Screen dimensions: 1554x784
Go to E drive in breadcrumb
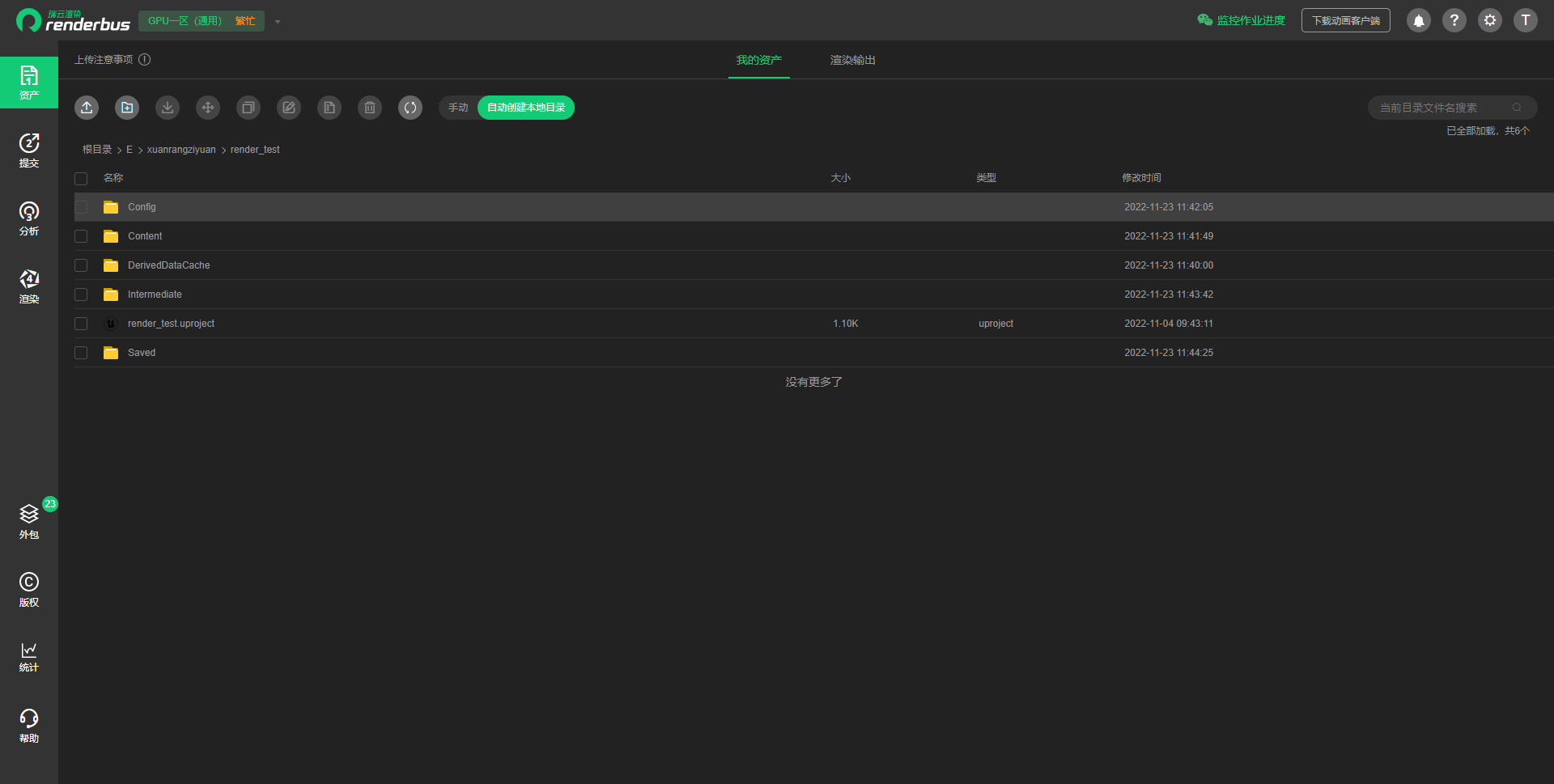pyautogui.click(x=129, y=150)
